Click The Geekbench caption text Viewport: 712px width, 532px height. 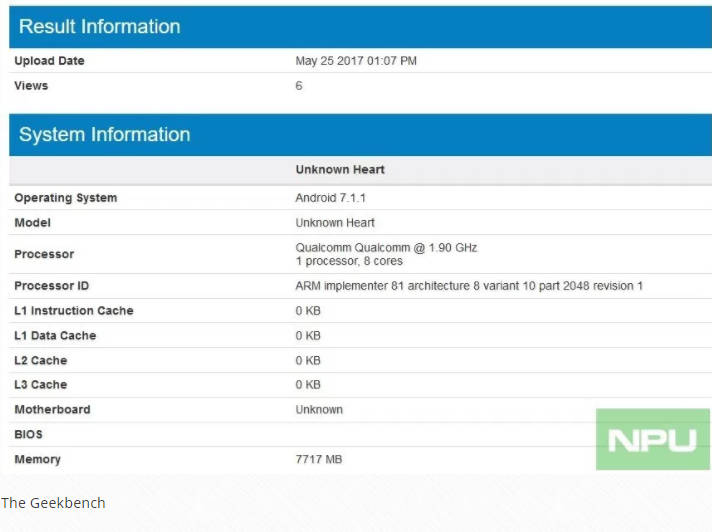pos(53,503)
